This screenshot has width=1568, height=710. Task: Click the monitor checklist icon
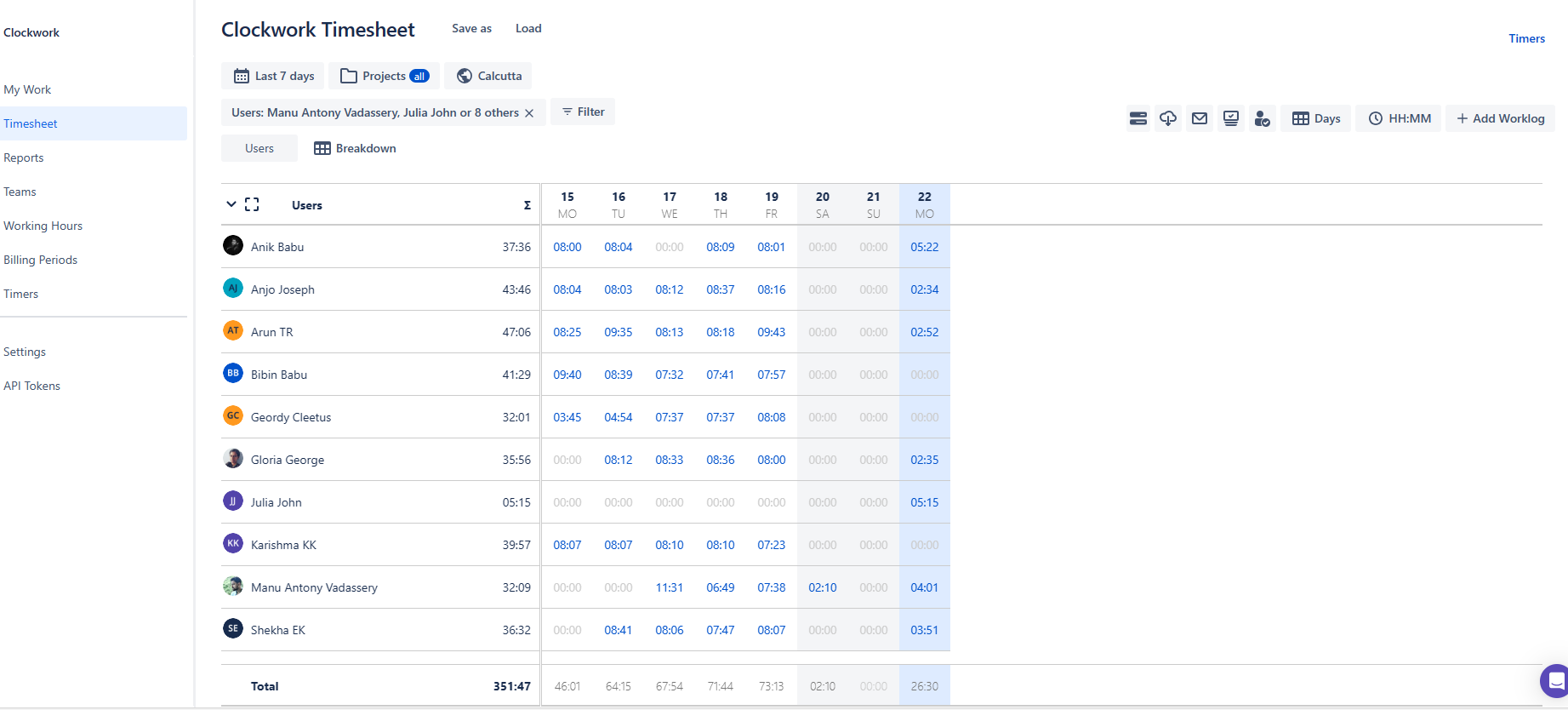pos(1231,118)
